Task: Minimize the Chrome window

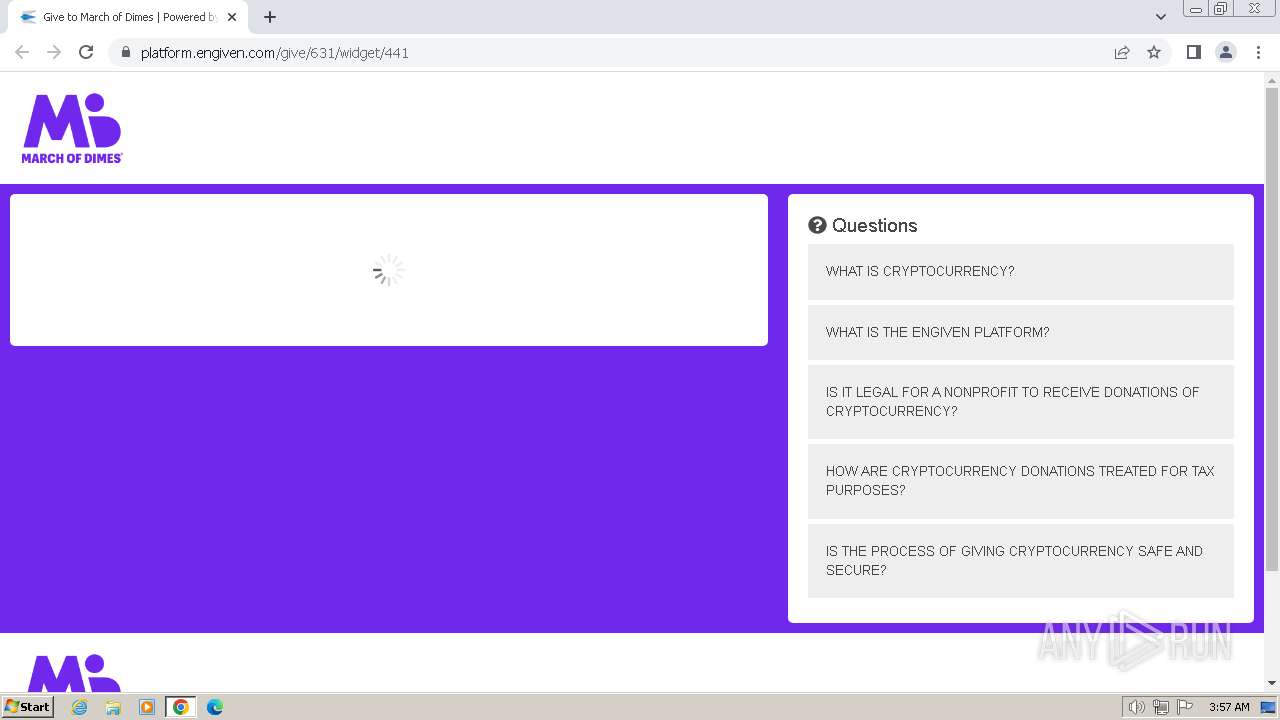Action: click(x=1195, y=9)
